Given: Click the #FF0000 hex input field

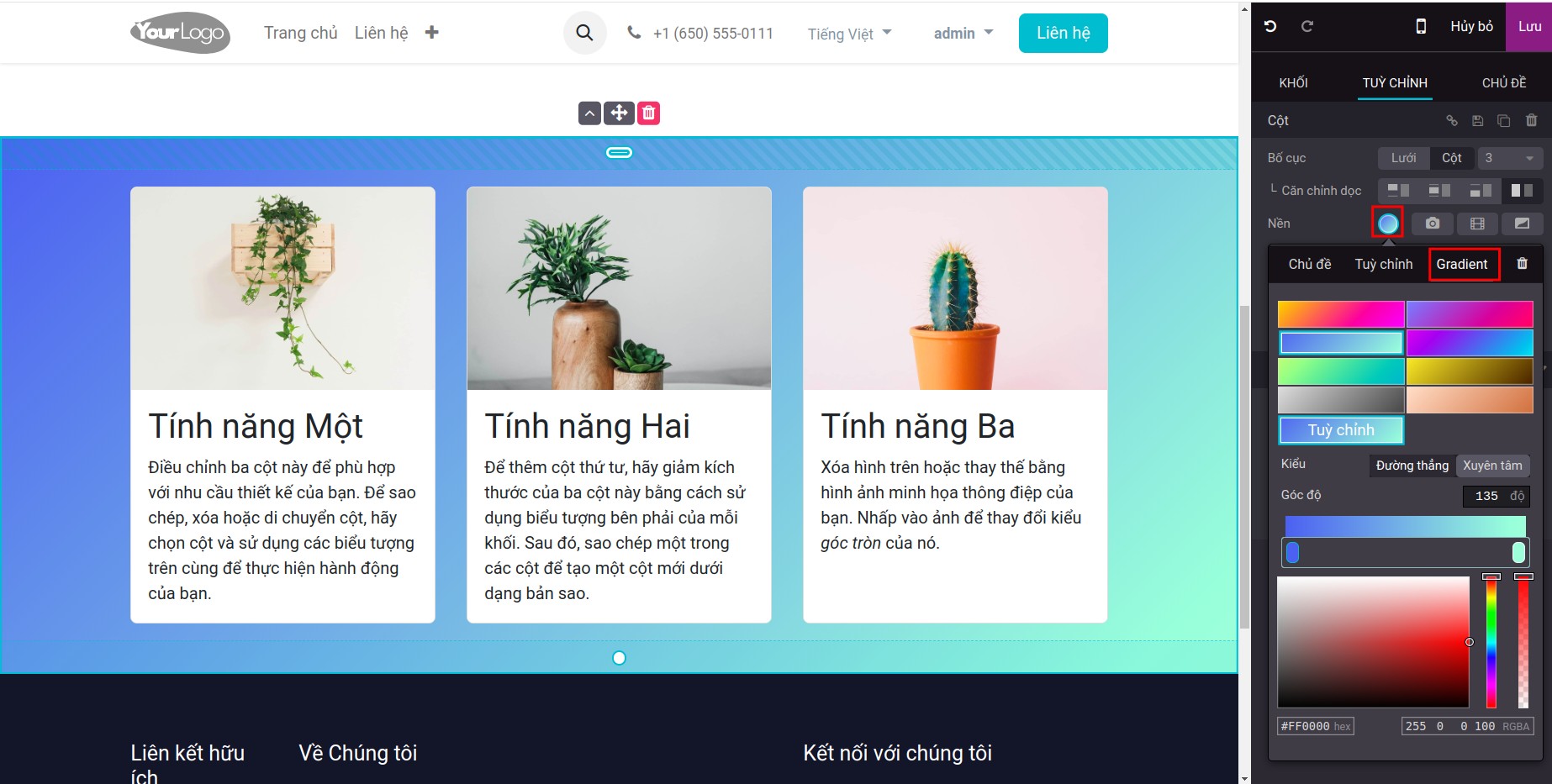Looking at the screenshot, I should pos(1316,726).
